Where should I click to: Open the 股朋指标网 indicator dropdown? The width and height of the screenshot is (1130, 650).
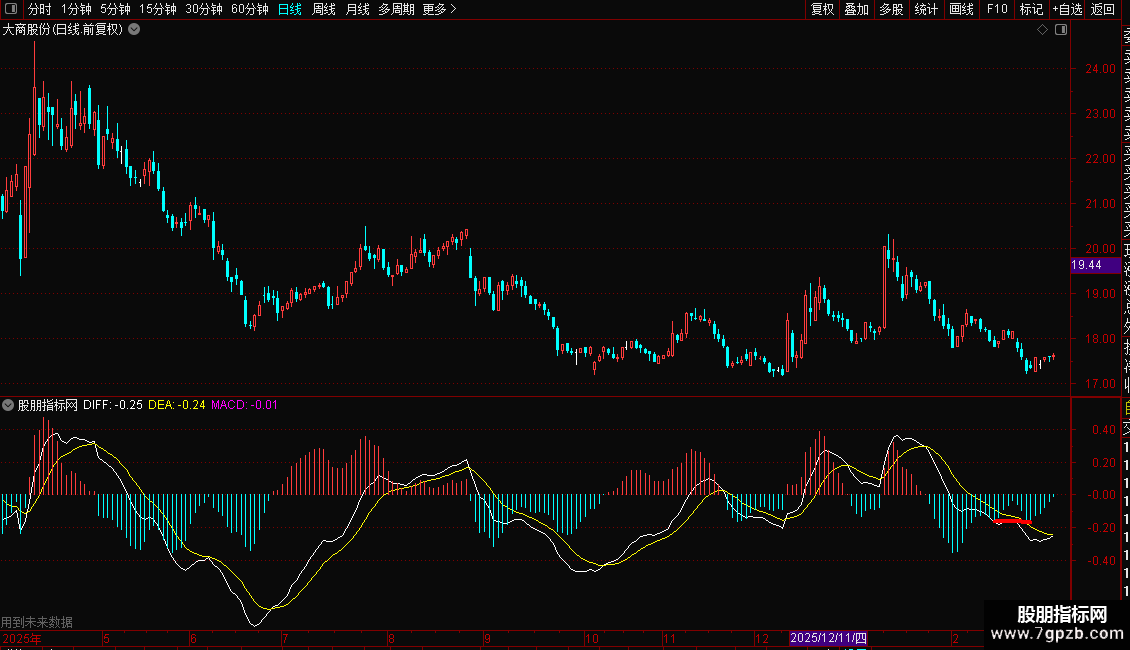tap(8, 405)
